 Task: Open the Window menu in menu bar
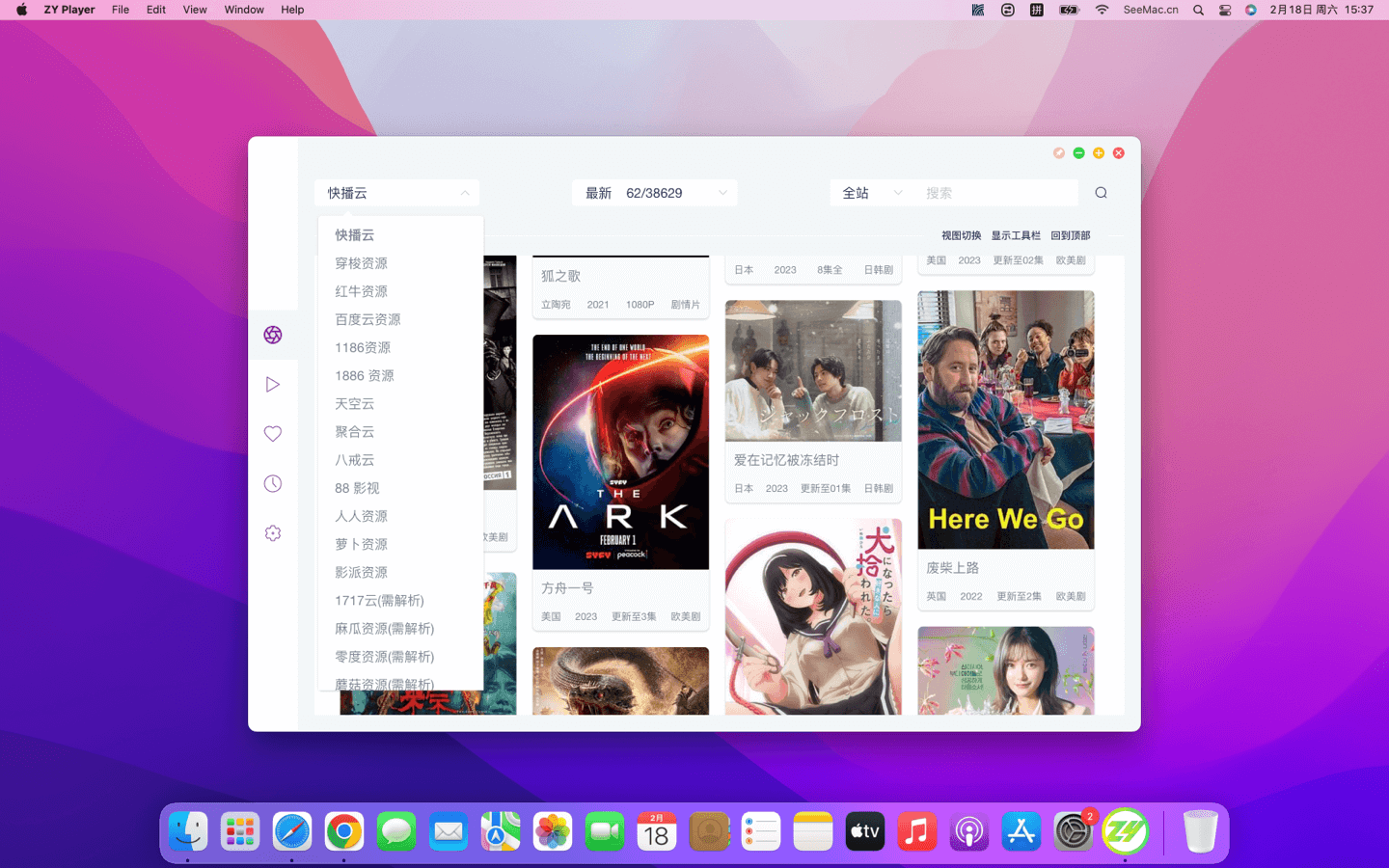coord(244,10)
